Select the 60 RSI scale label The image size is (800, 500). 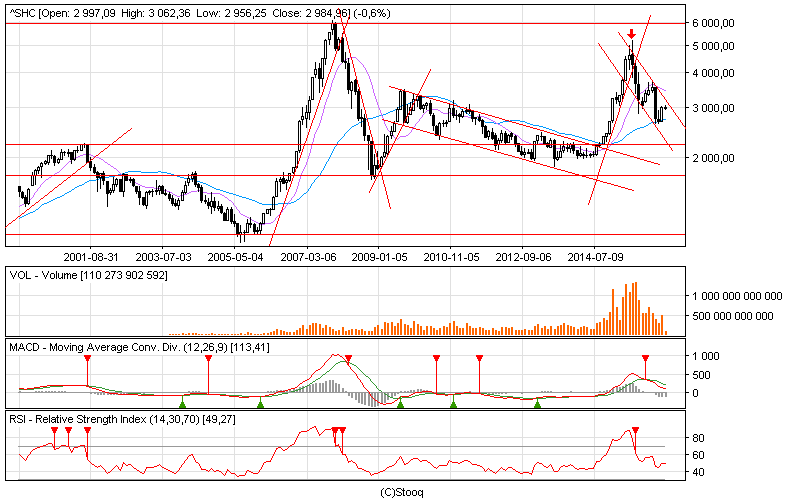(x=698, y=455)
